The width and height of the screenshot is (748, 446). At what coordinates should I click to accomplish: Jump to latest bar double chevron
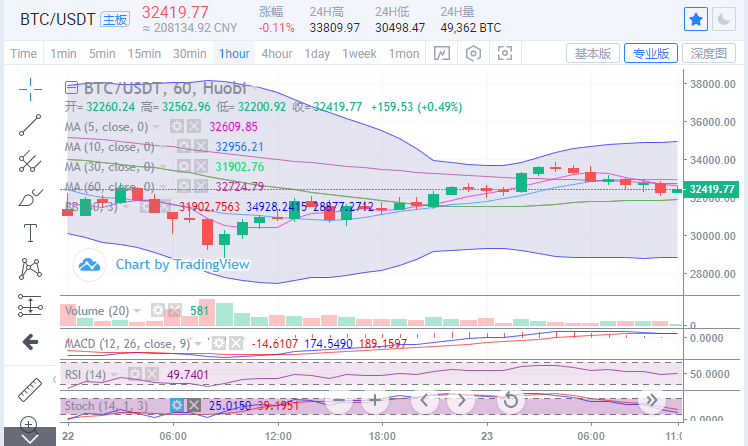pyautogui.click(x=652, y=400)
